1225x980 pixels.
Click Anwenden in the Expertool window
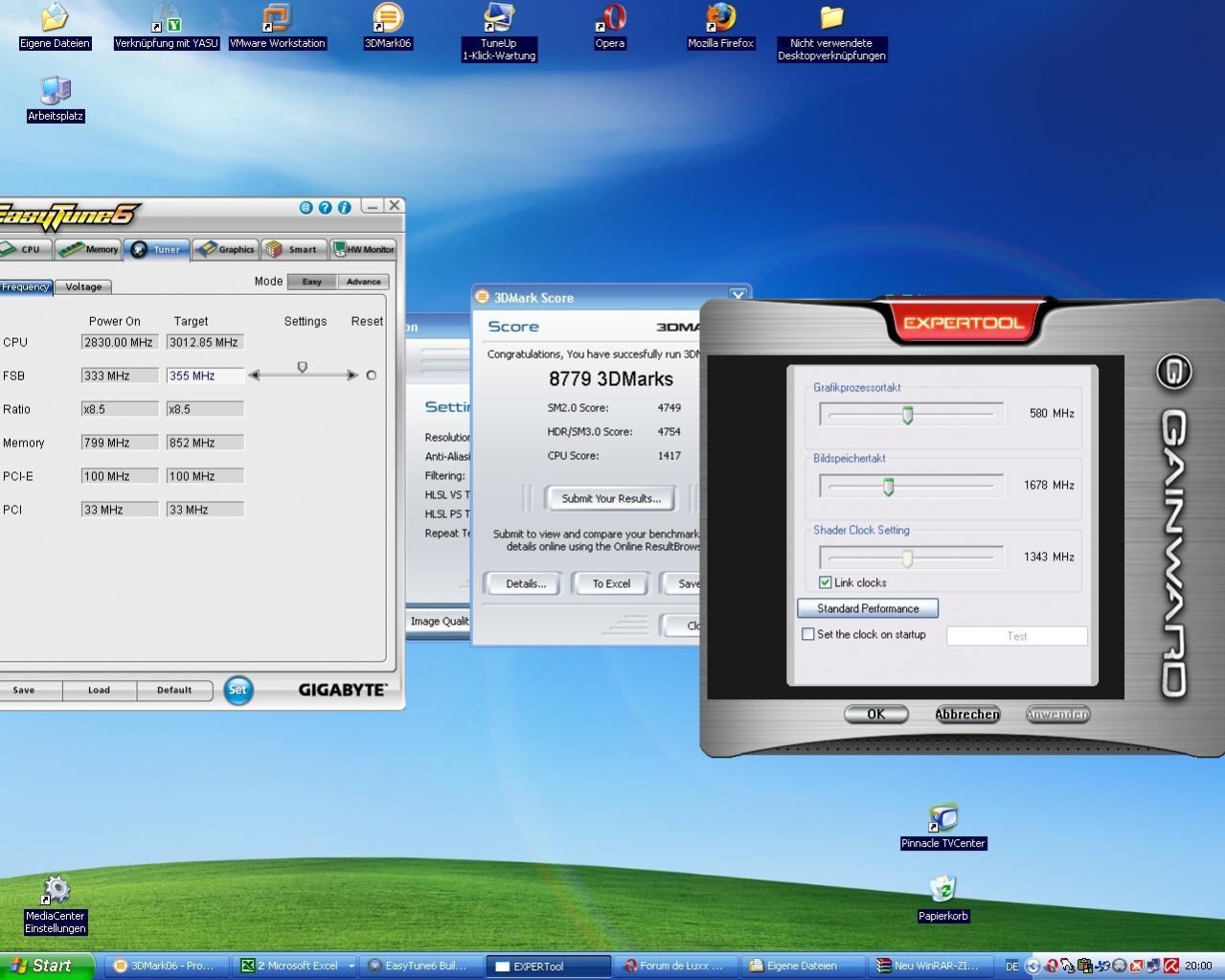pos(1057,714)
